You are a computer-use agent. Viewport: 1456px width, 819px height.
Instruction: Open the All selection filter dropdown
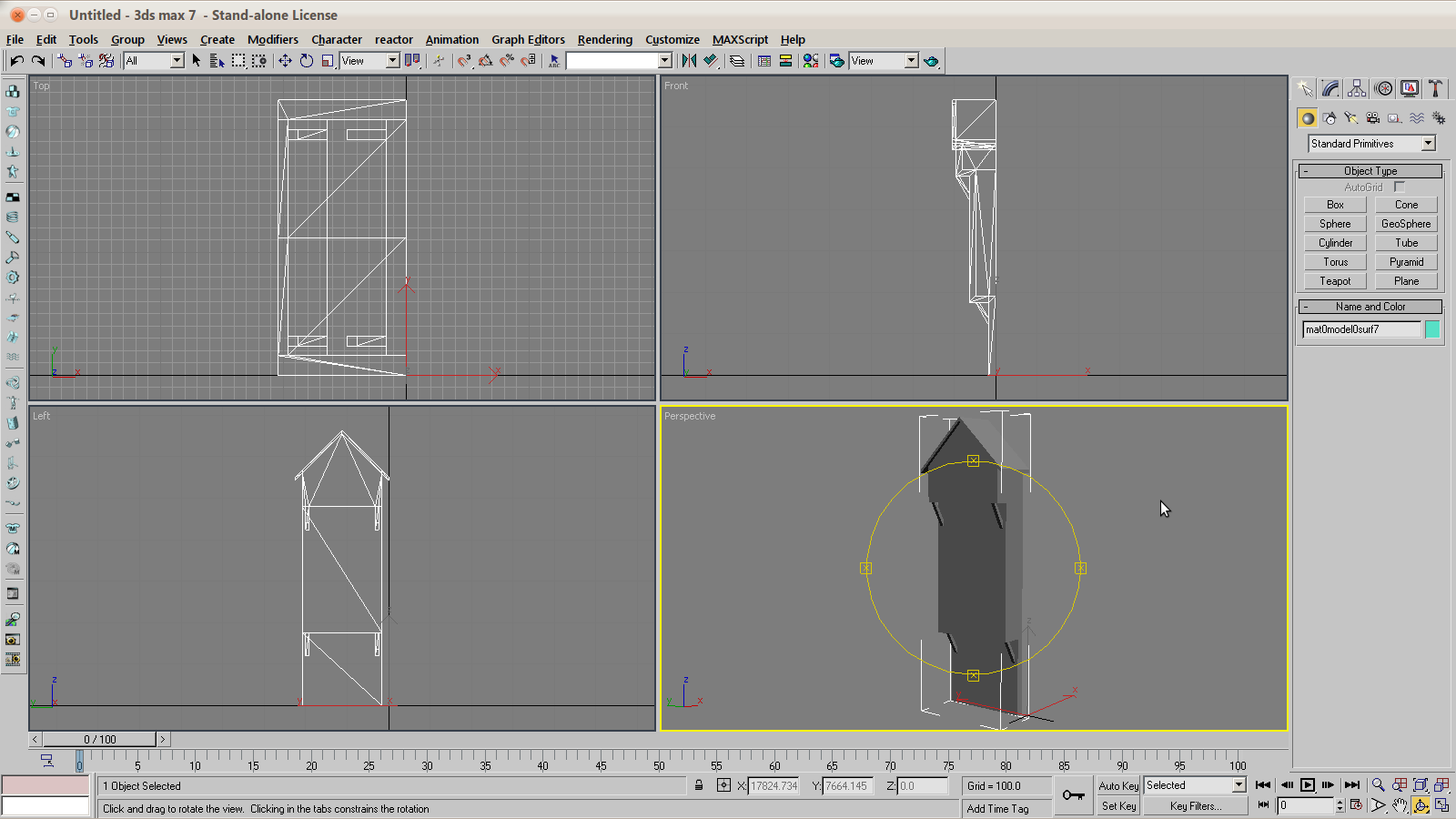point(177,61)
